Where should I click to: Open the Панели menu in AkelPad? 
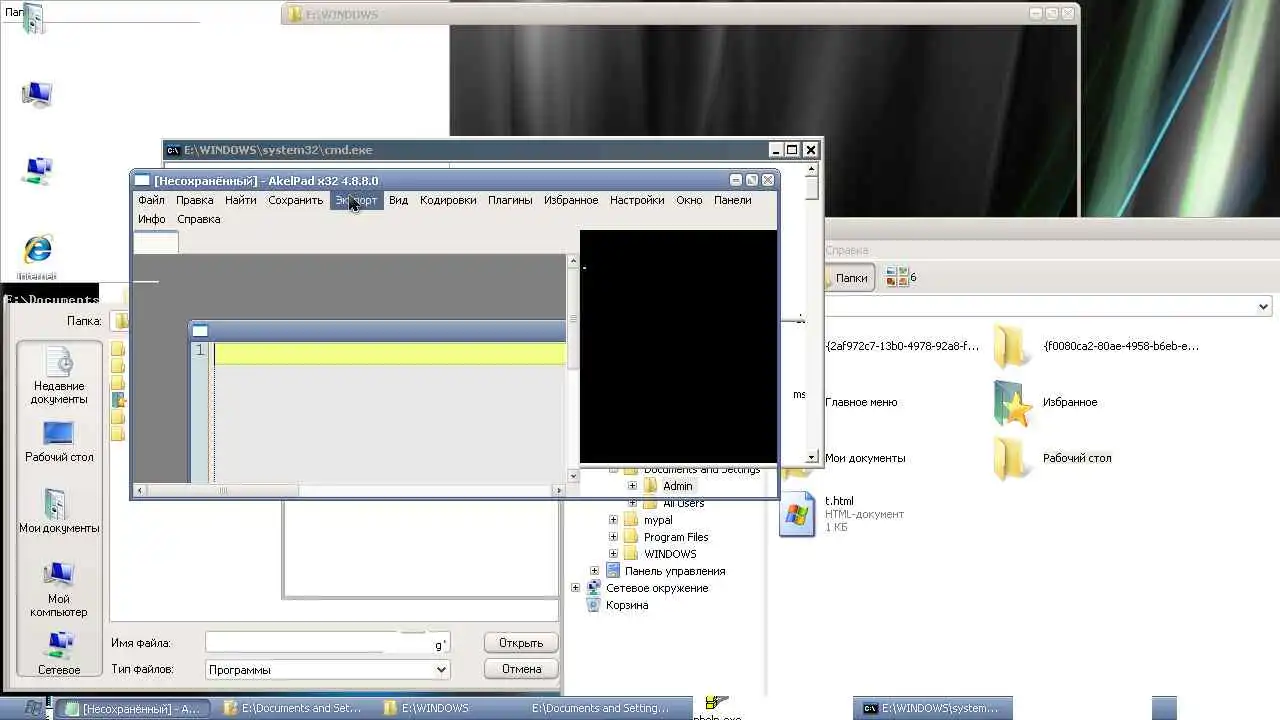[732, 200]
